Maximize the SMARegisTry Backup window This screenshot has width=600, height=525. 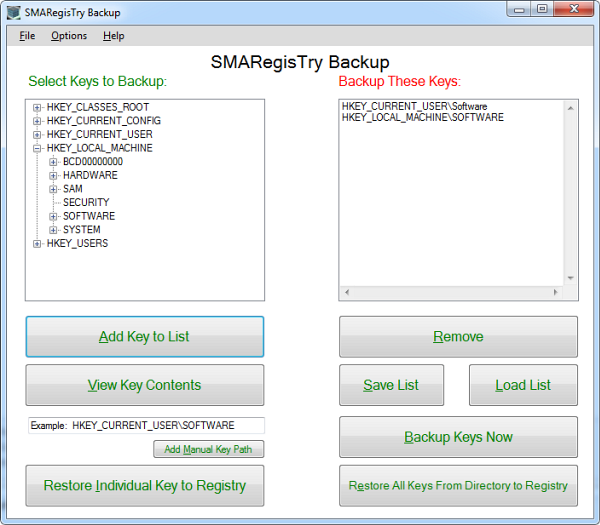(542, 9)
